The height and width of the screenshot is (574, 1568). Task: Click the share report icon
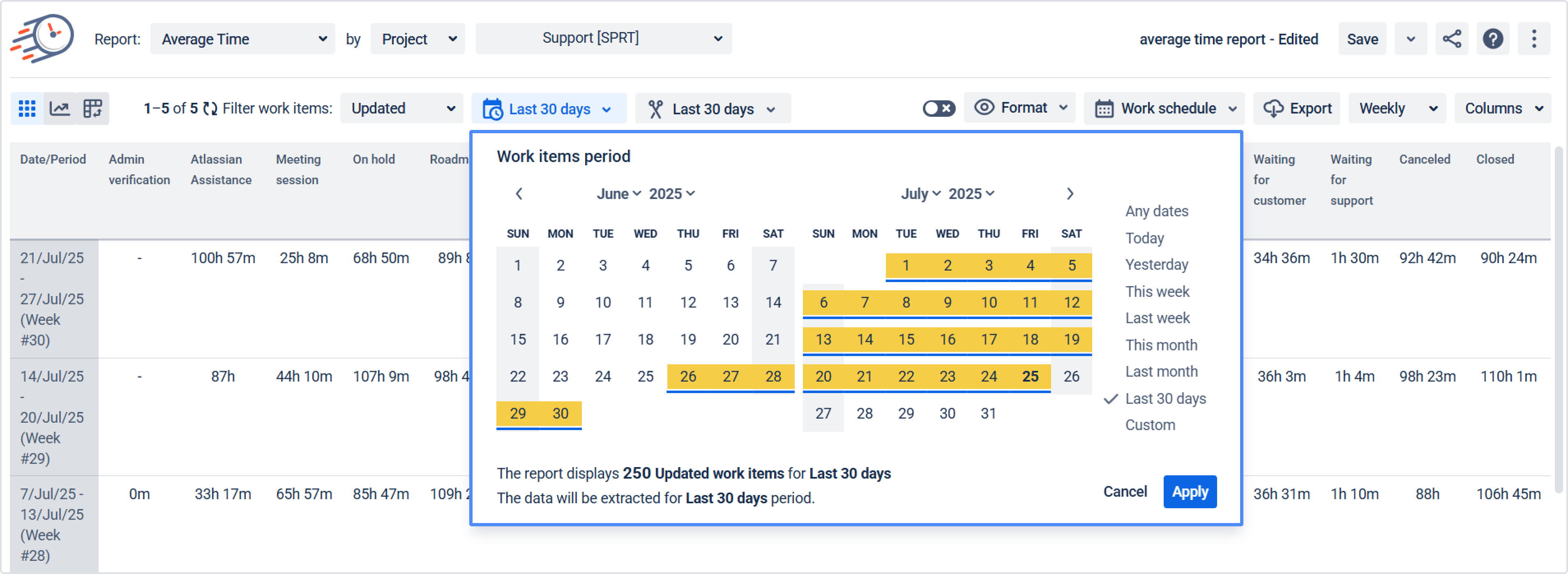(x=1451, y=39)
